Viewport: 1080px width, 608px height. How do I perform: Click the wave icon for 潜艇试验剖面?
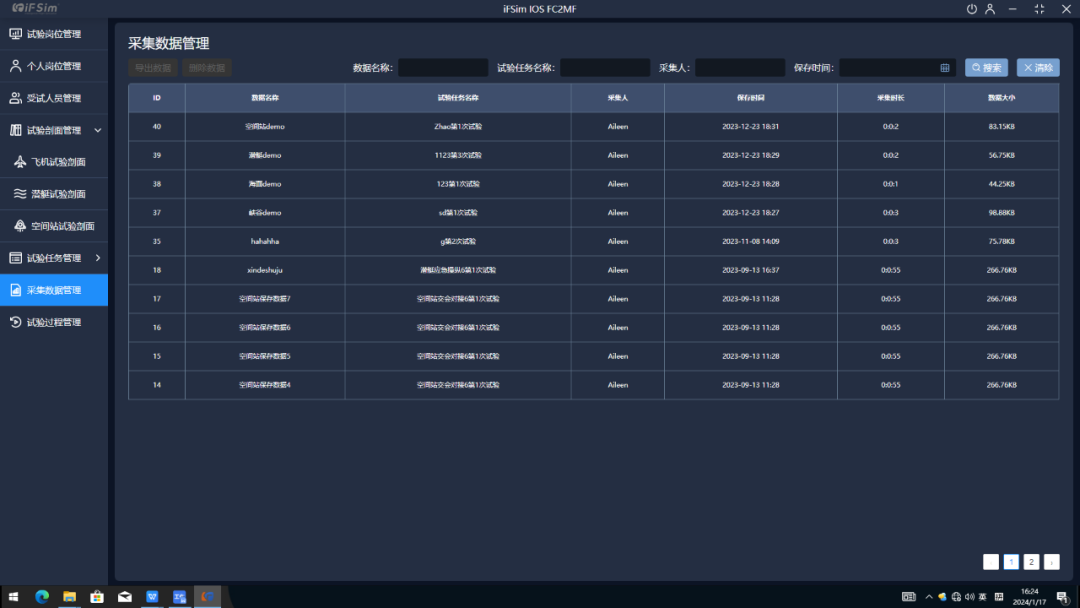pos(20,194)
